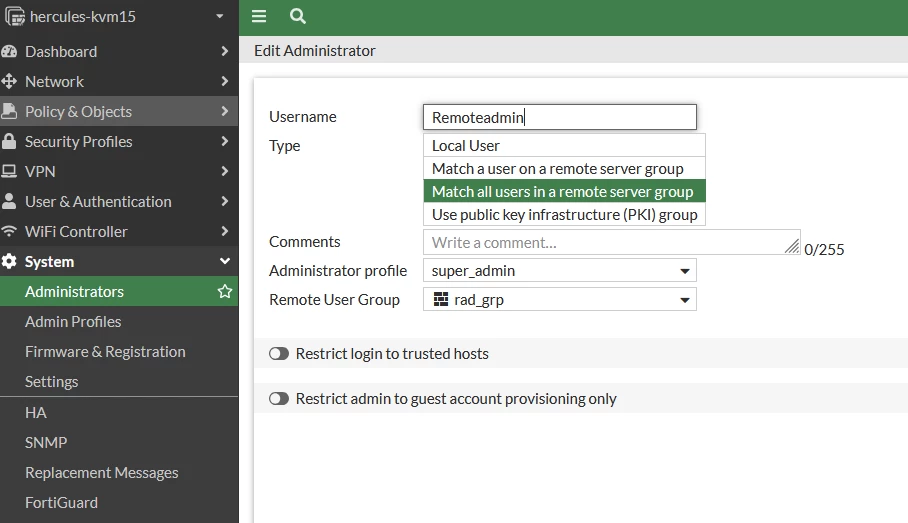The width and height of the screenshot is (908, 523).
Task: Click the comment box resize handle
Action: click(792, 246)
